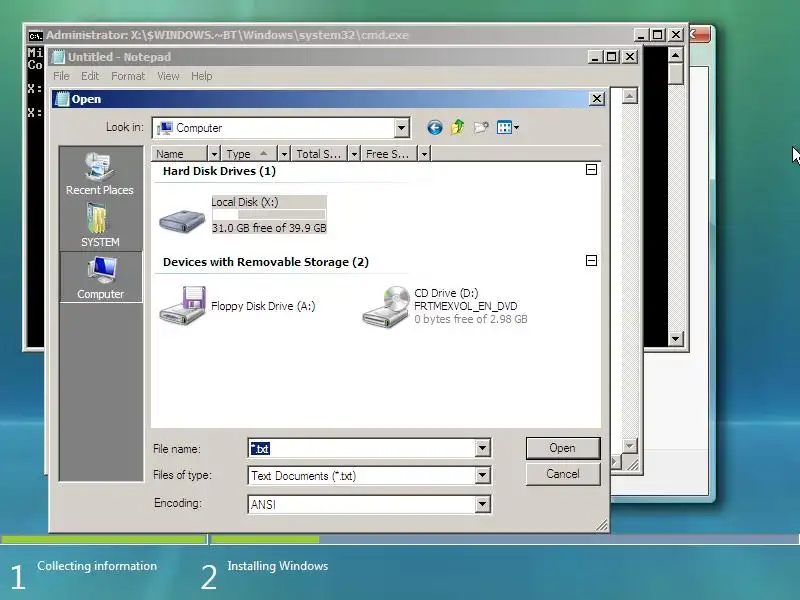Select Recent Places in sidebar
Screen dimensions: 800x600
pos(100,173)
